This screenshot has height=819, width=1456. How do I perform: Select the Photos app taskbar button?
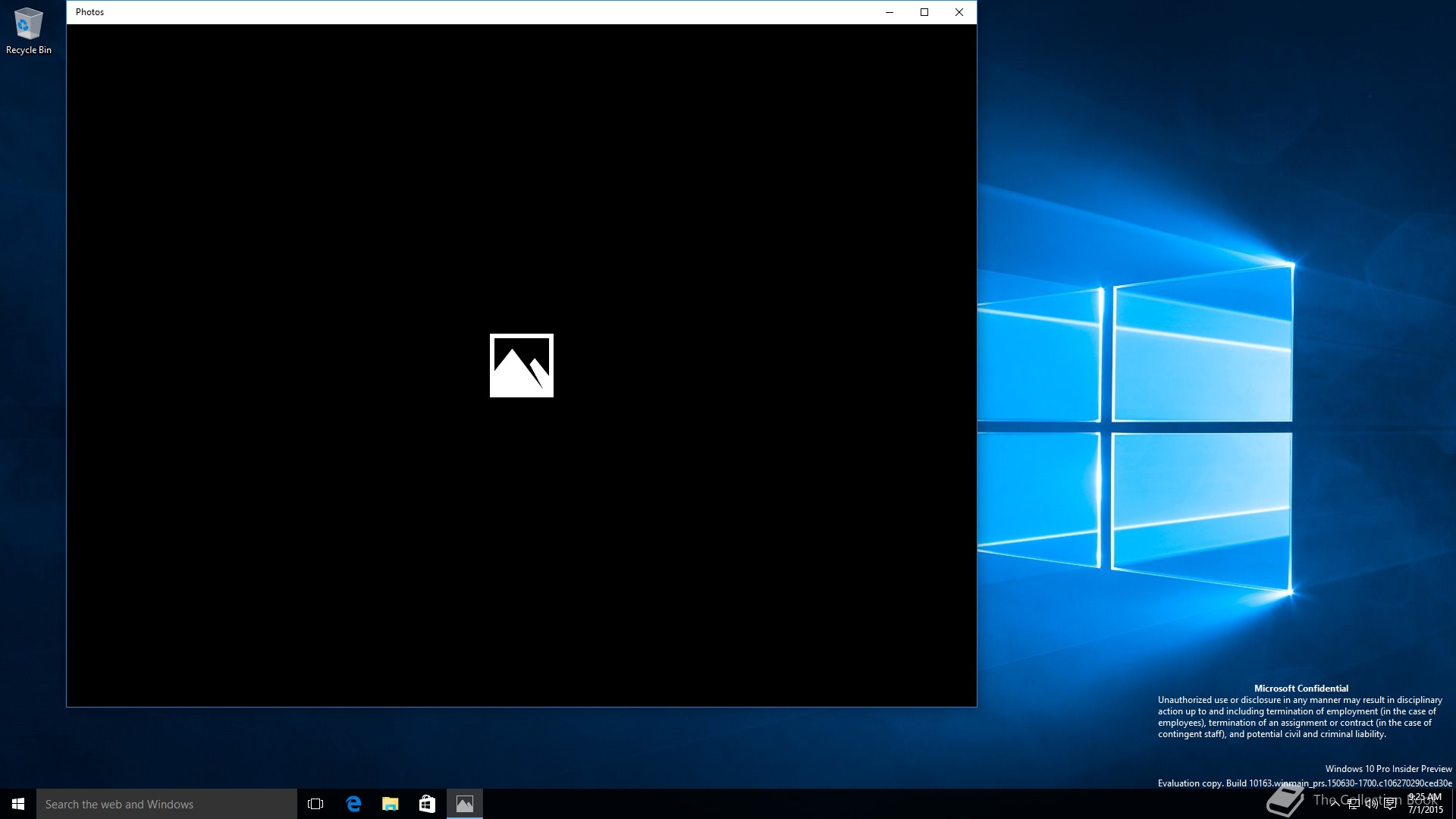465,804
